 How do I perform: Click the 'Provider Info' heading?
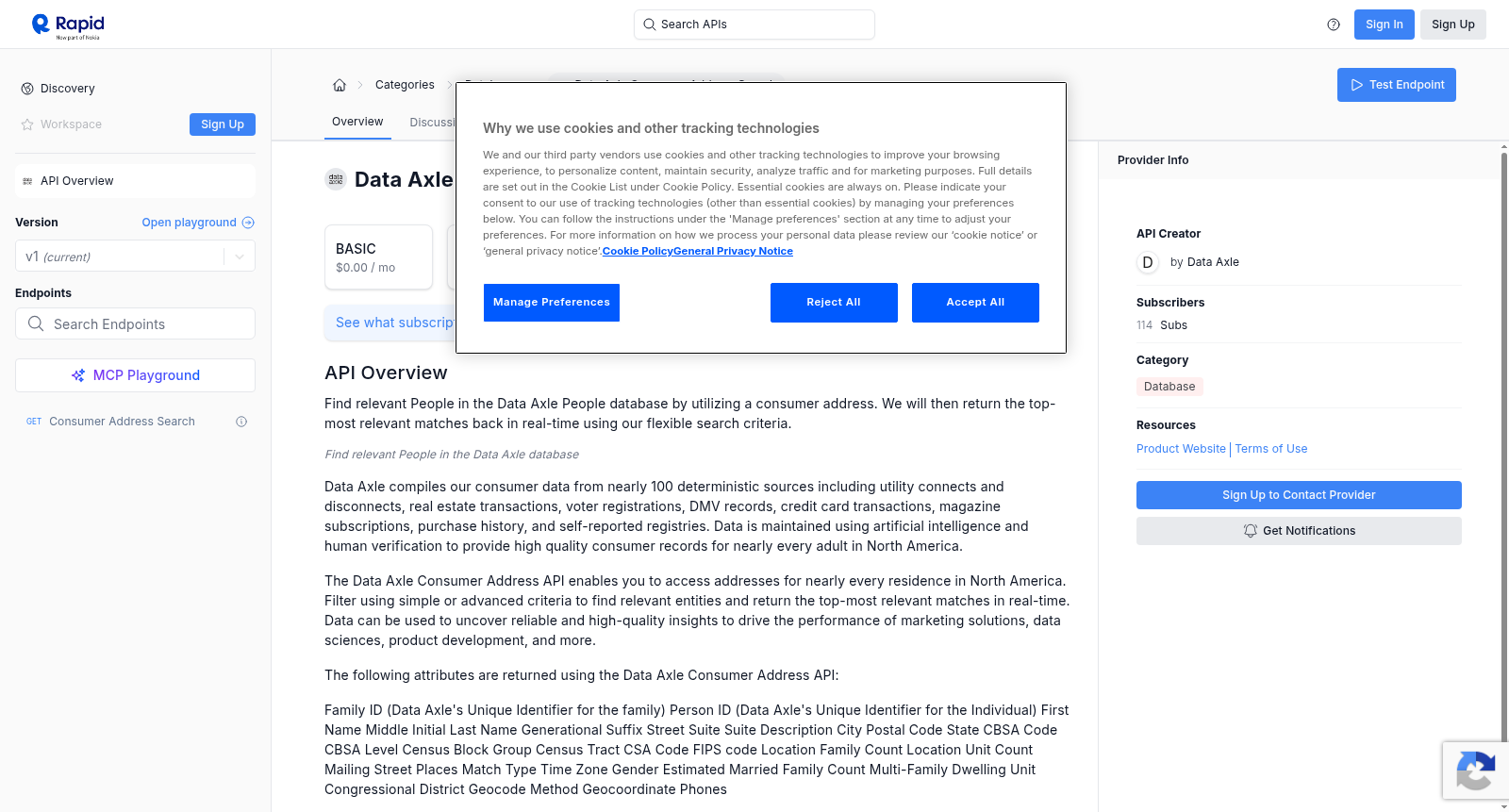coord(1152,160)
